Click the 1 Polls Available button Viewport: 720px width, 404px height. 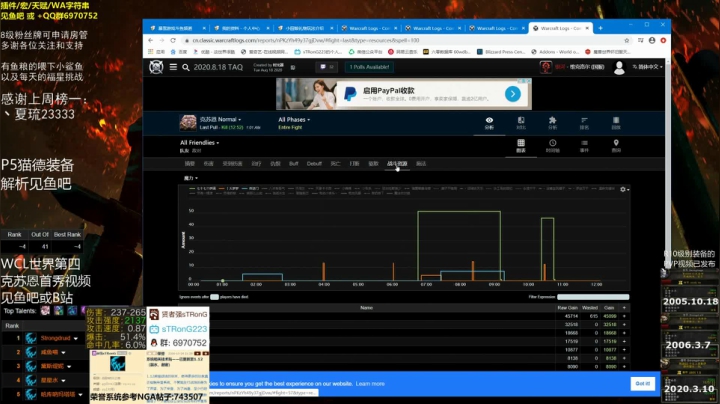tap(369, 67)
